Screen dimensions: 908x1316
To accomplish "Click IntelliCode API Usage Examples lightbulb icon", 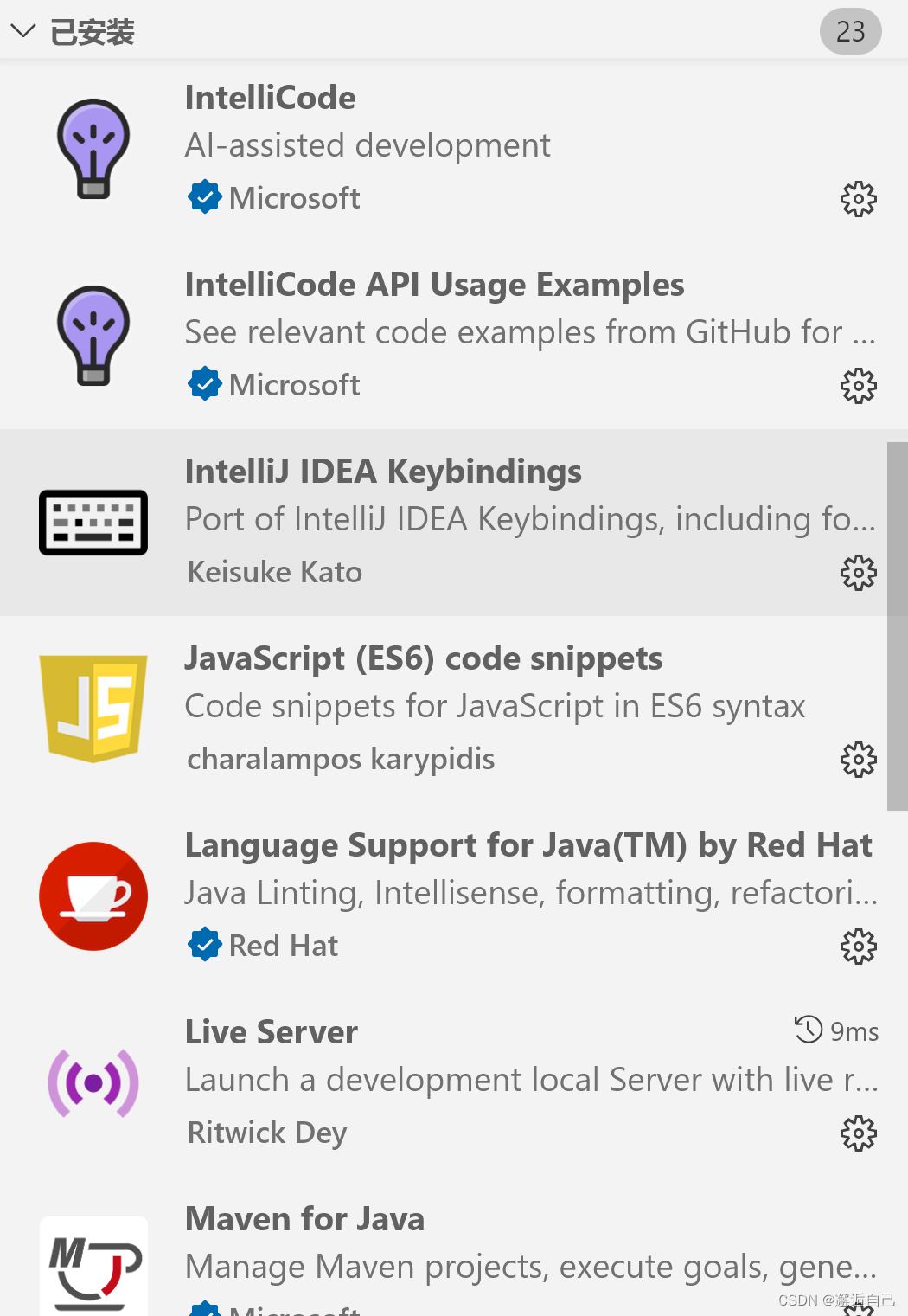I will (93, 336).
